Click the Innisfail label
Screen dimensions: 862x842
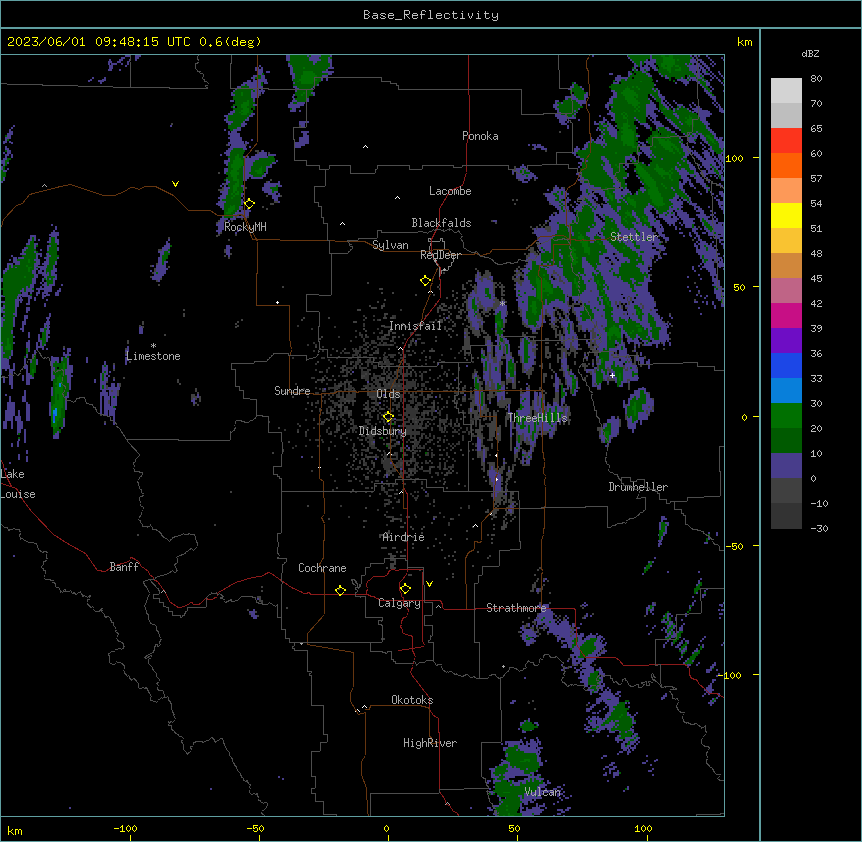coord(415,326)
